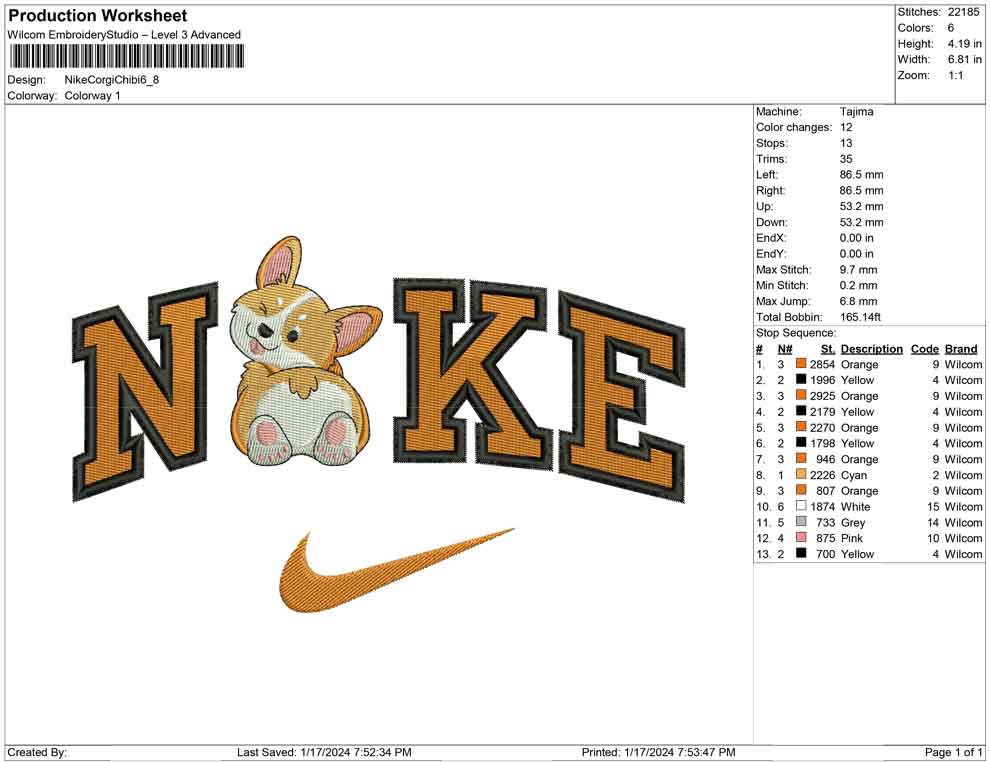Select the Min Stitch value 0.2 mm

[859, 285]
